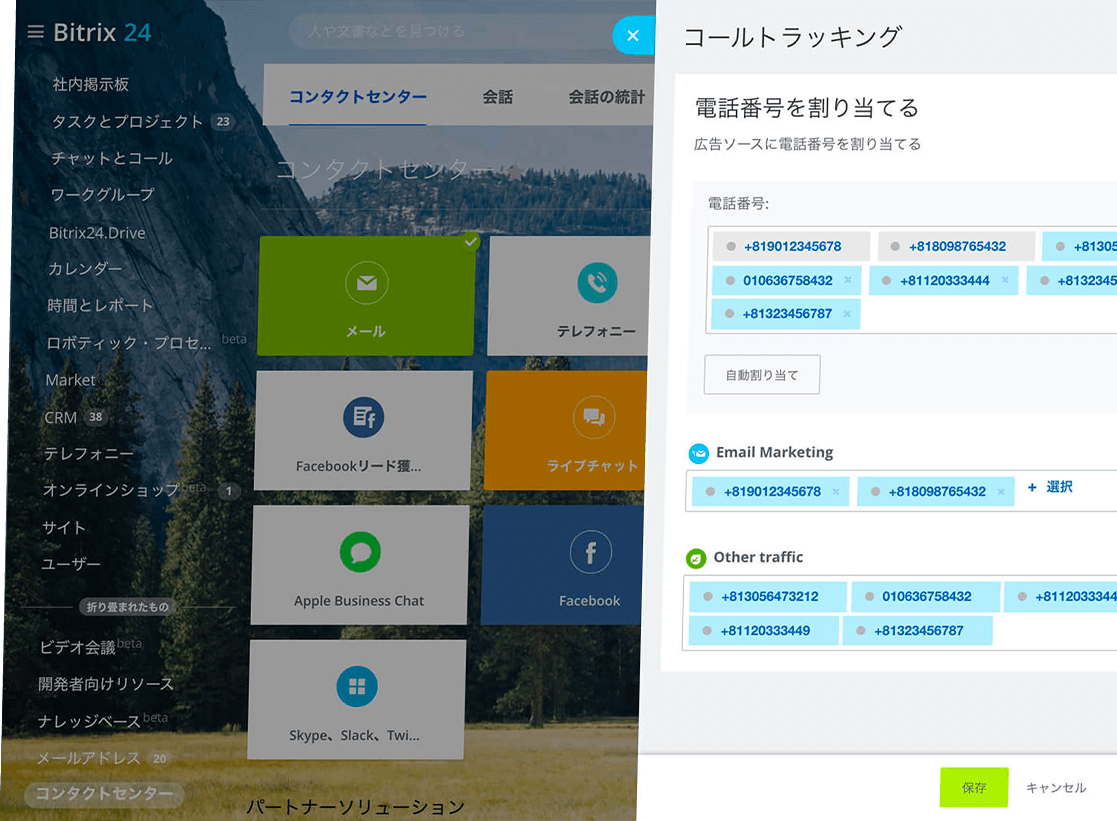
Task: Open テレフォニー in the left sidebar
Action: [x=88, y=453]
